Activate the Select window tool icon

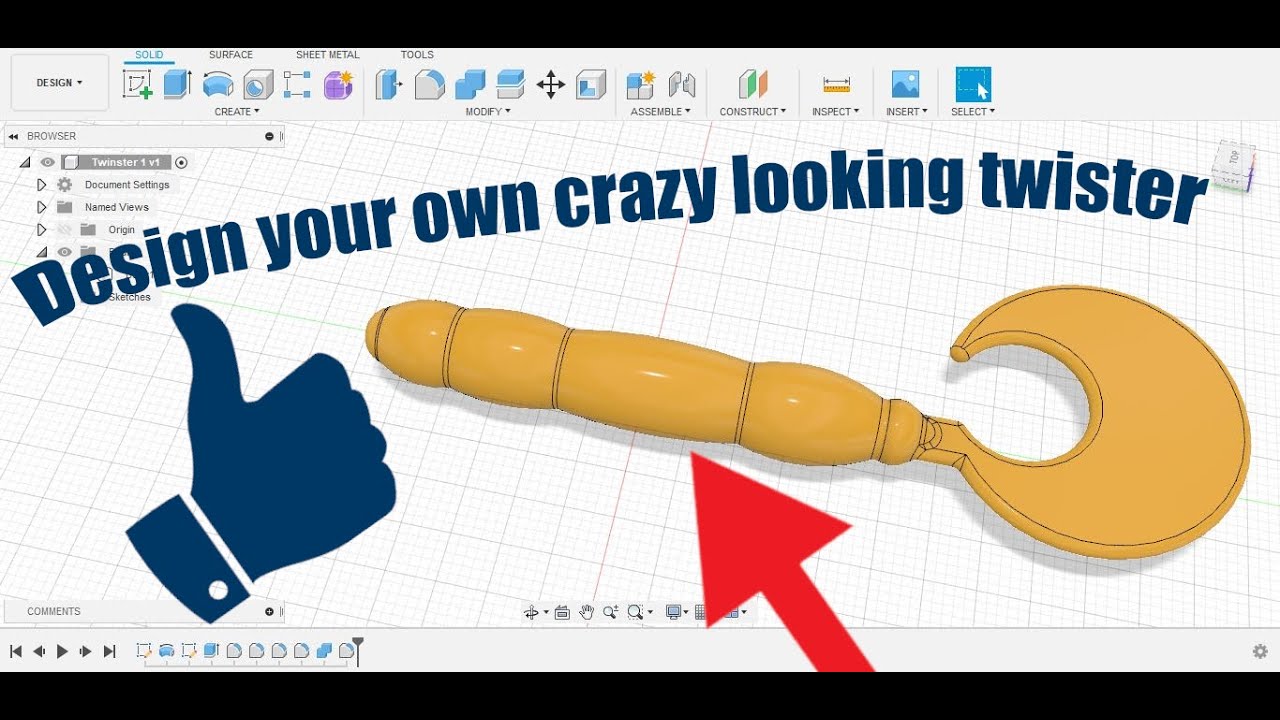973,84
